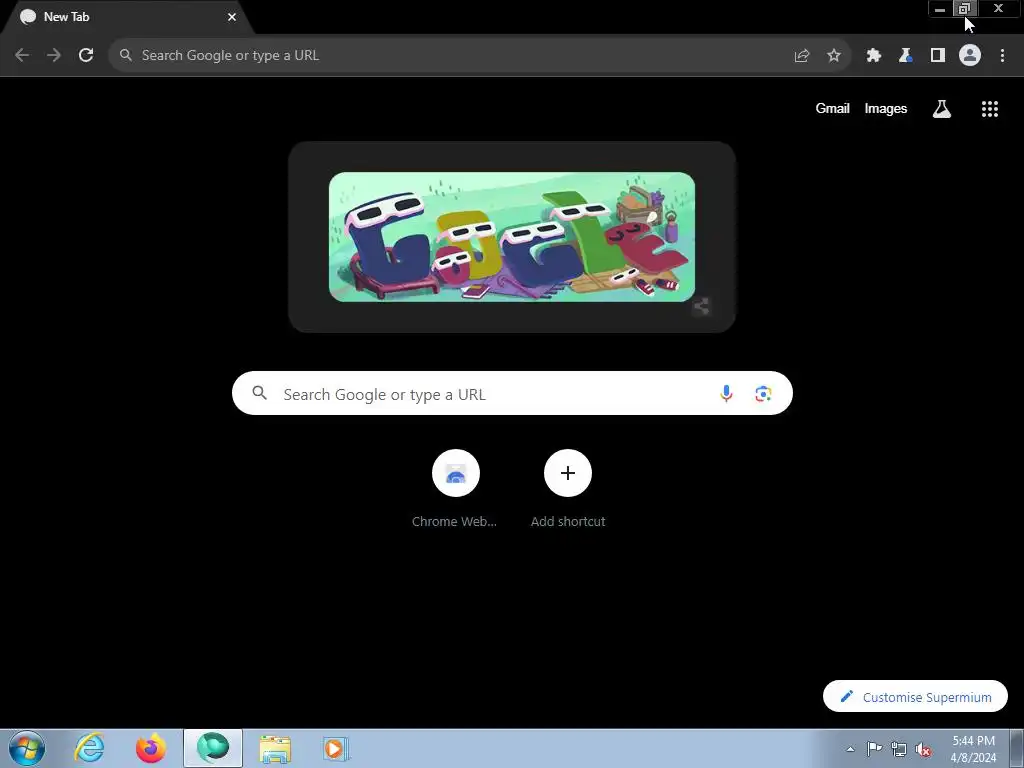This screenshot has width=1024, height=768.
Task: Search by image with the Lens icon
Action: [763, 394]
